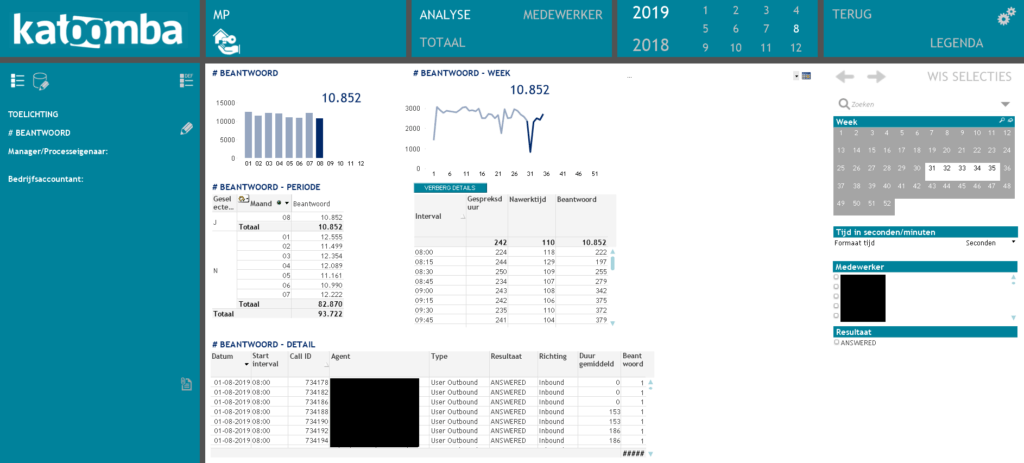Select week 36 in Week list
Image resolution: width=1024 pixels, height=463 pixels.
pos(1007,168)
